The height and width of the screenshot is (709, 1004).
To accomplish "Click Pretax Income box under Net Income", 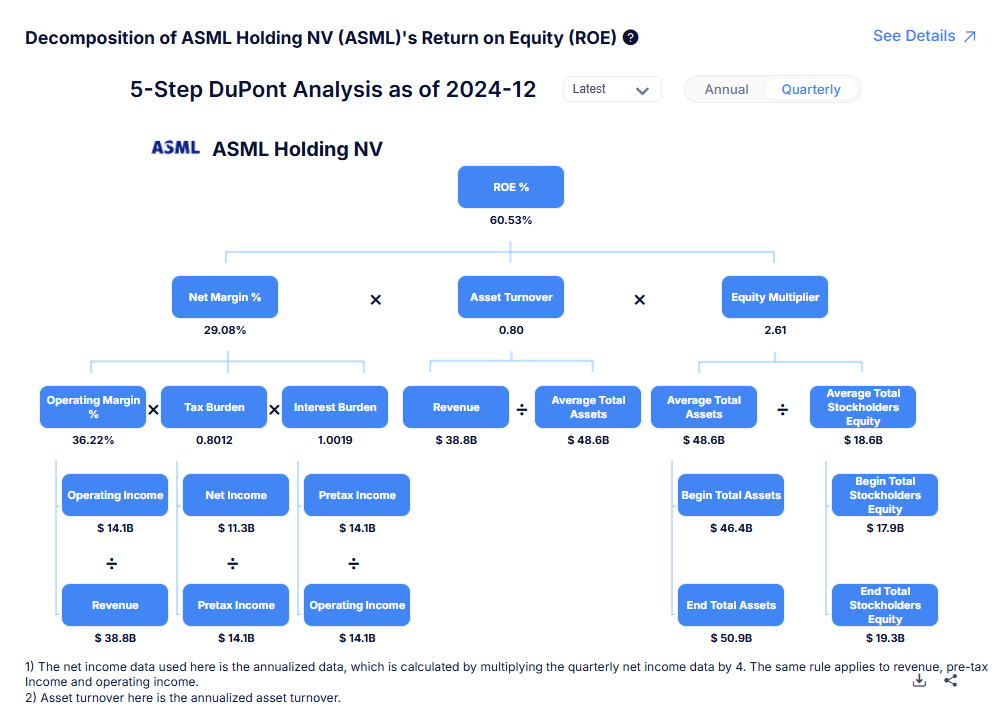I will click(x=236, y=605).
